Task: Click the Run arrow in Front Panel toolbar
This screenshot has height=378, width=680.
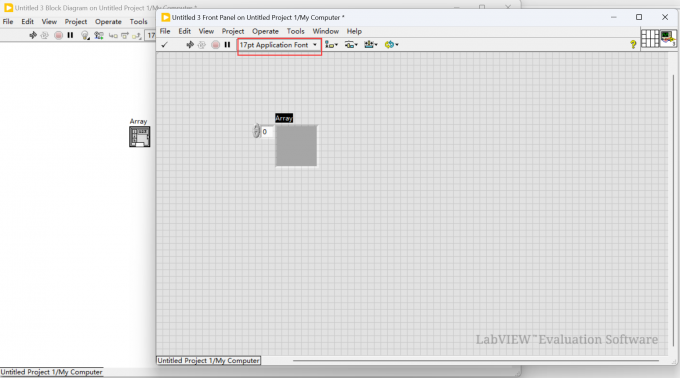Action: 190,45
